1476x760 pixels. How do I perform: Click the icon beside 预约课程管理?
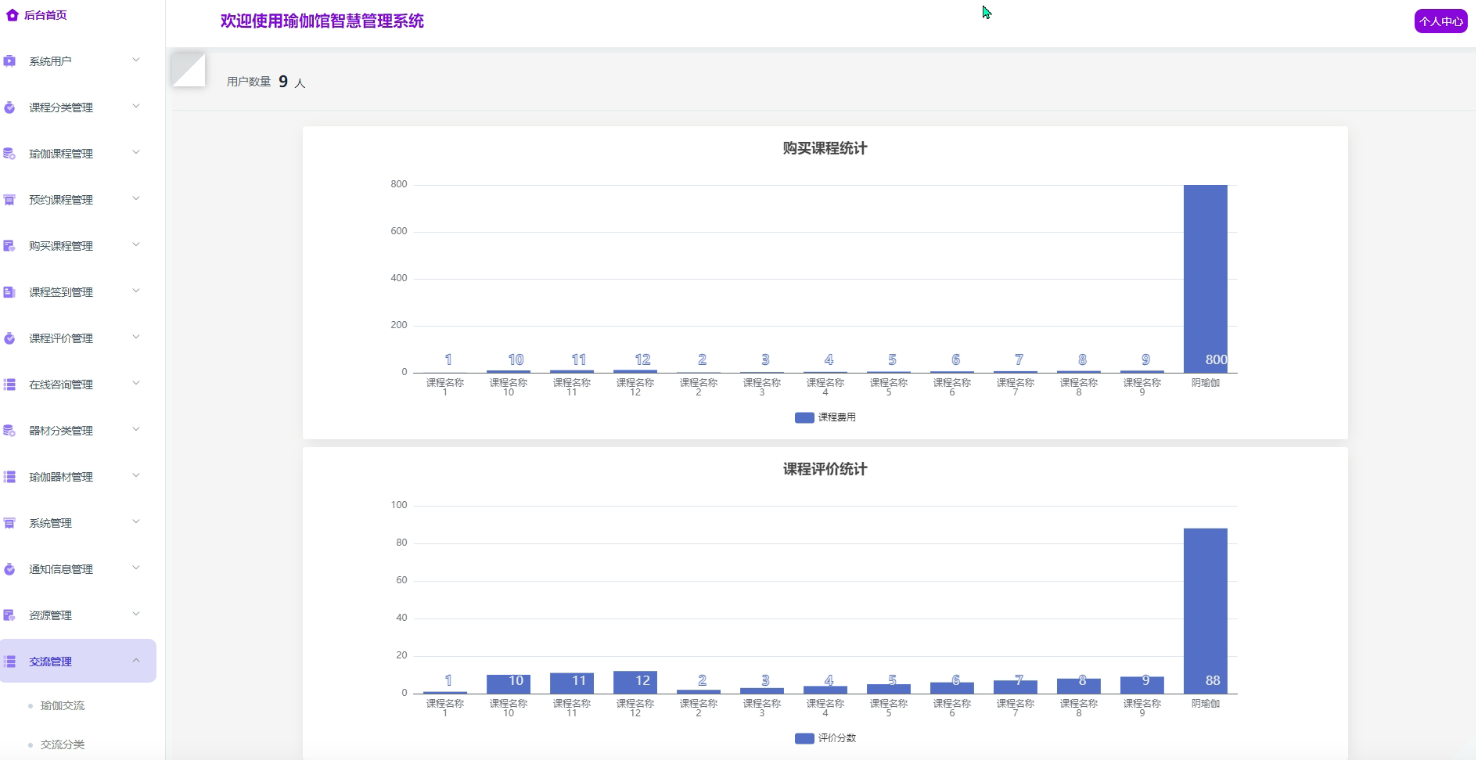point(9,199)
